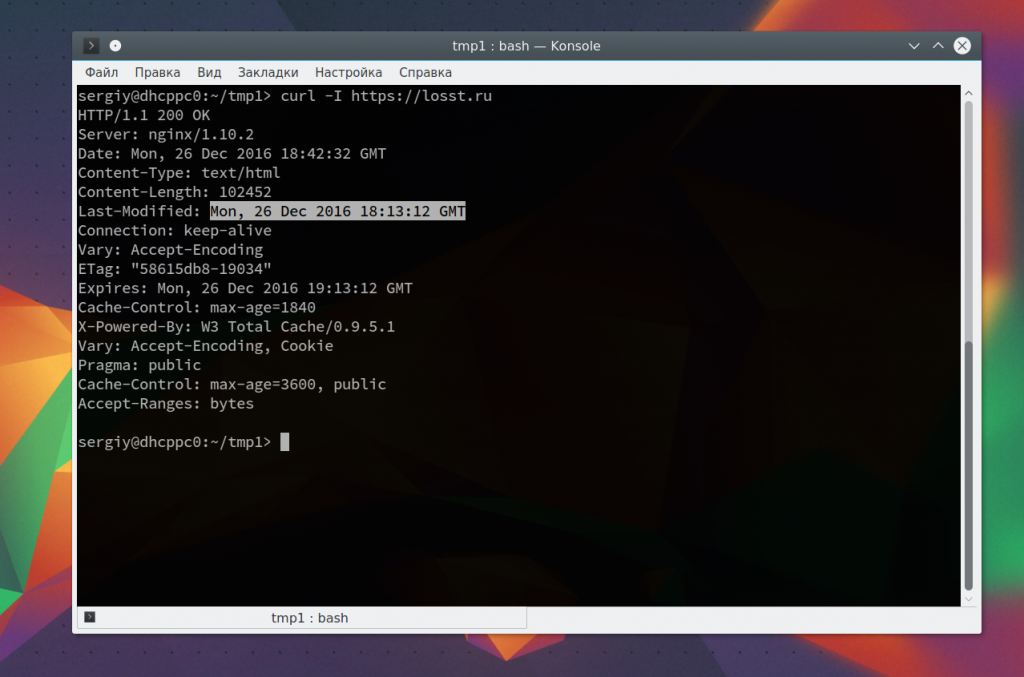
Task: Minimize window using down chevron
Action: pos(914,46)
